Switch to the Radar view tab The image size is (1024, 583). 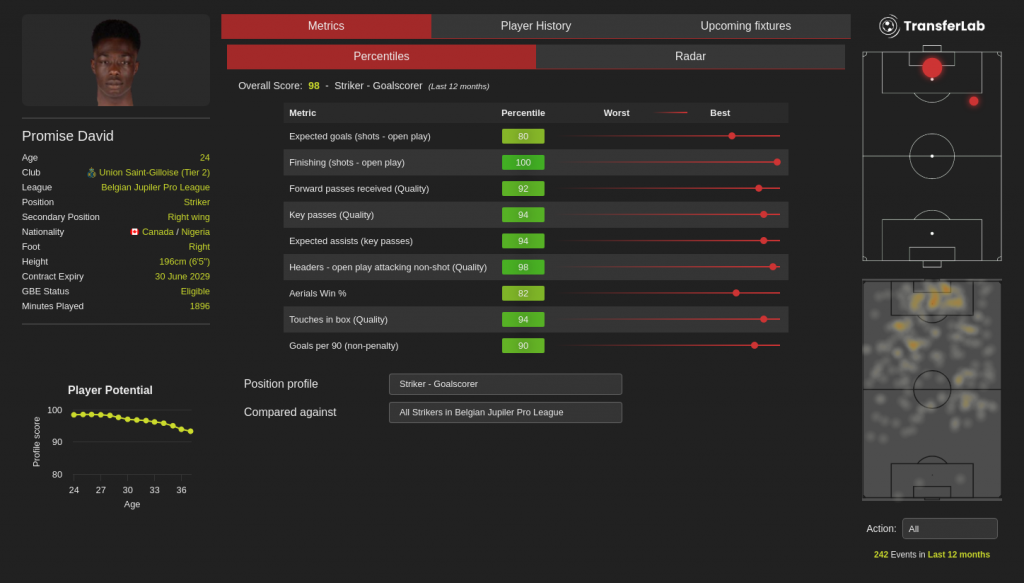point(690,56)
